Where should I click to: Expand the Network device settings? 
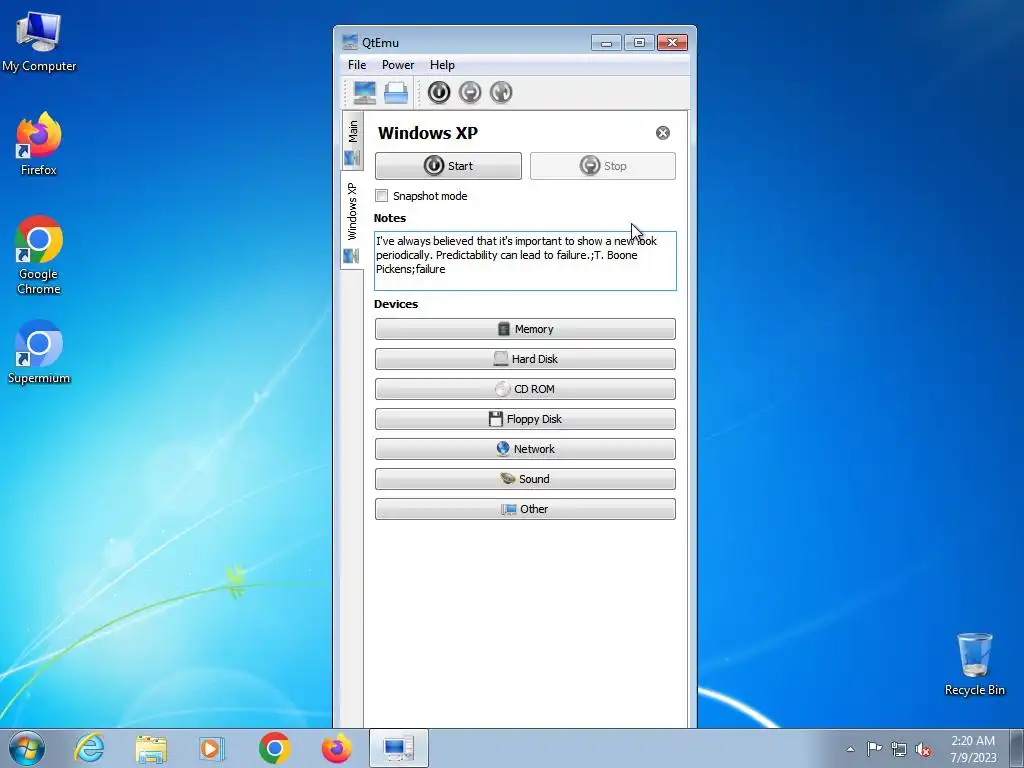(525, 449)
